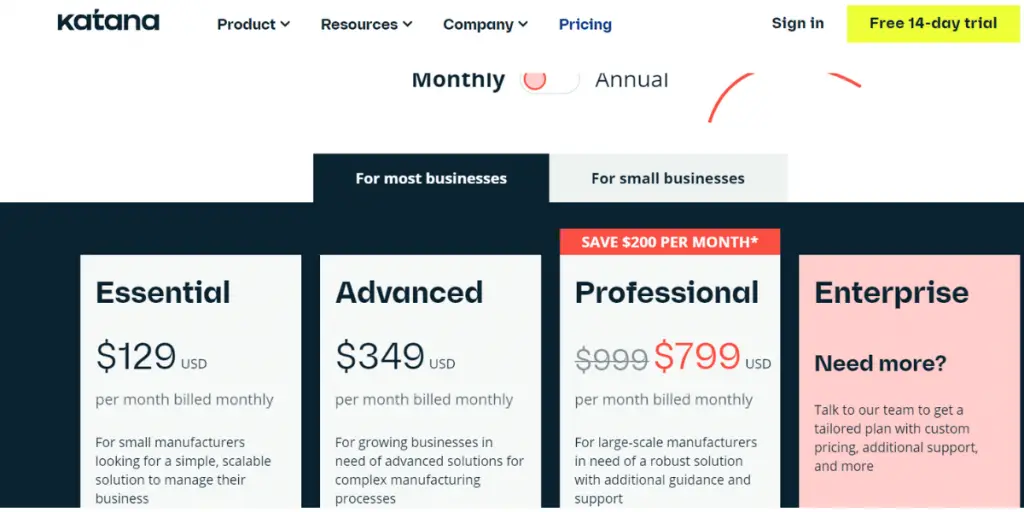Click the chevron next to Product
Viewport: 1024px width, 512px height.
pos(285,24)
